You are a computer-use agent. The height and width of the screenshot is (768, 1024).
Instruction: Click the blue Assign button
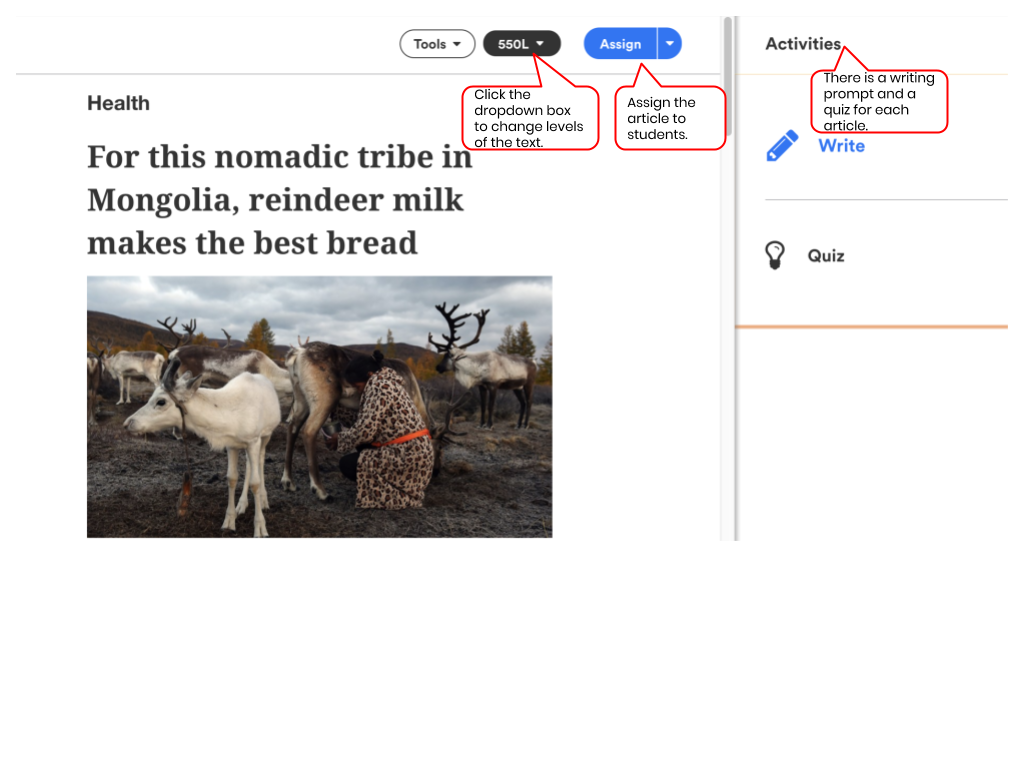pyautogui.click(x=620, y=44)
